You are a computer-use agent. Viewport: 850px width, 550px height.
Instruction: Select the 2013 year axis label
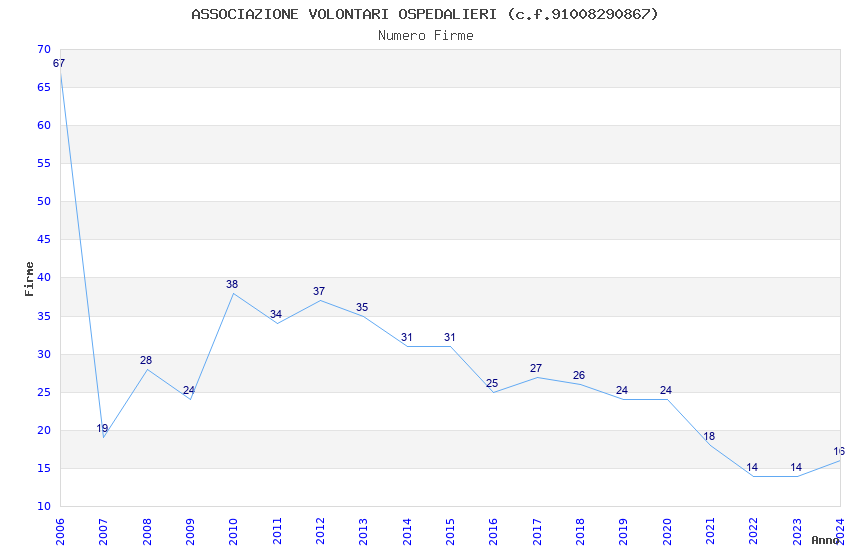tap(363, 532)
